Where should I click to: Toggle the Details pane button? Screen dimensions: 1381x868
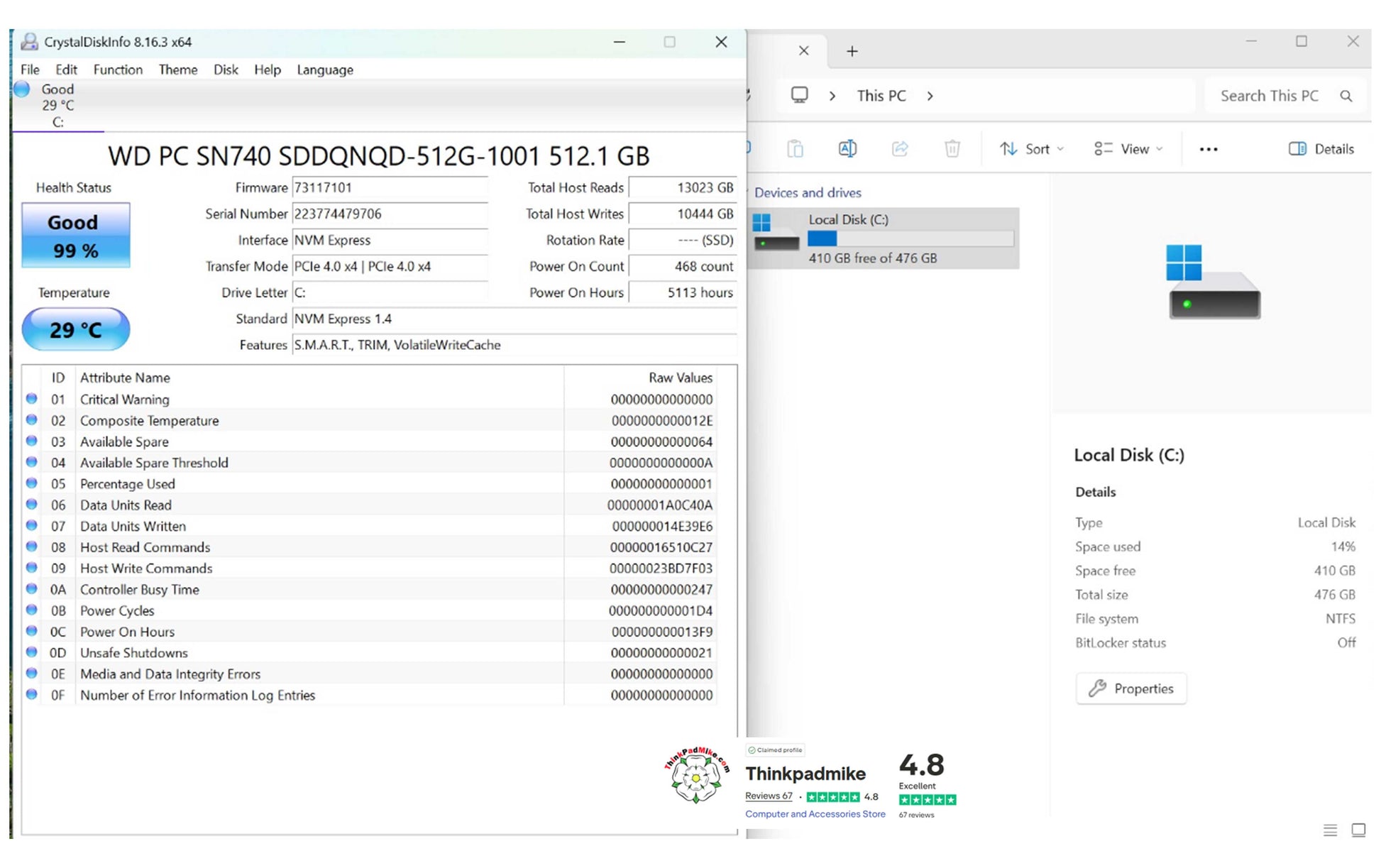point(1321,149)
